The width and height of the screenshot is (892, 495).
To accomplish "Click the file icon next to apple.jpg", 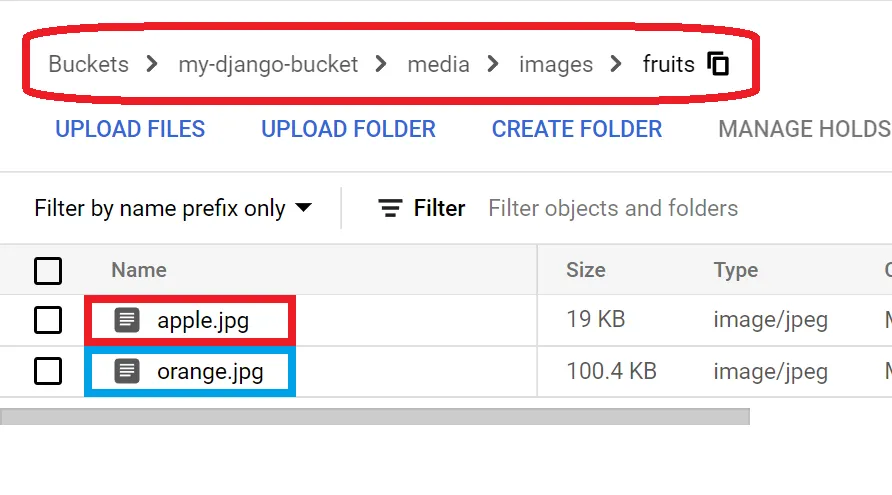I will (x=126, y=321).
